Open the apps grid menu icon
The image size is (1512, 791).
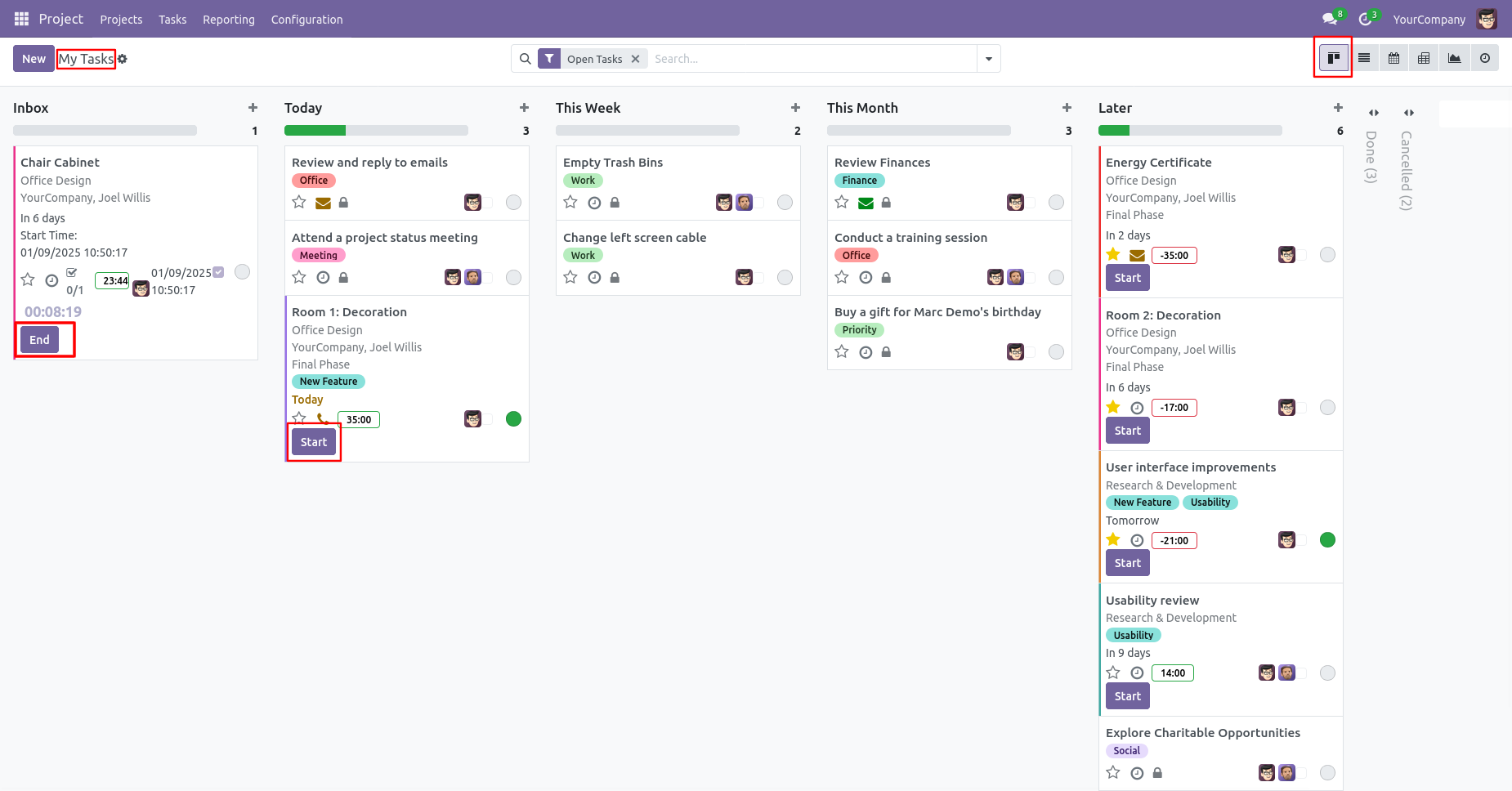21,19
